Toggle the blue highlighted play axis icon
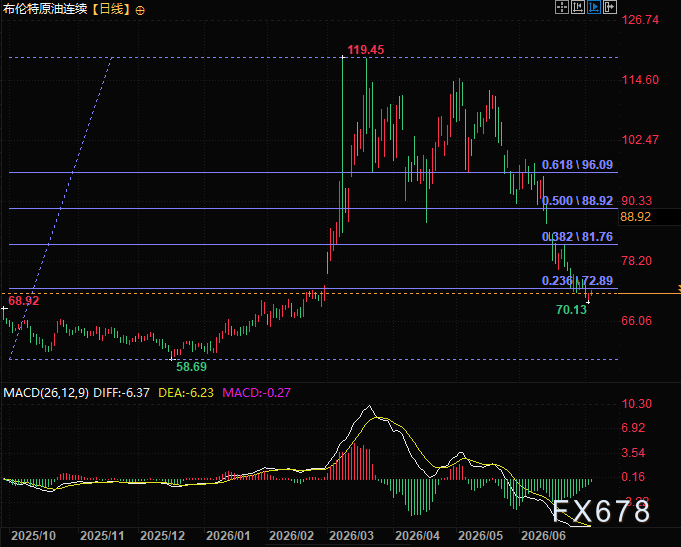Image resolution: width=681 pixels, height=547 pixels. click(x=594, y=7)
